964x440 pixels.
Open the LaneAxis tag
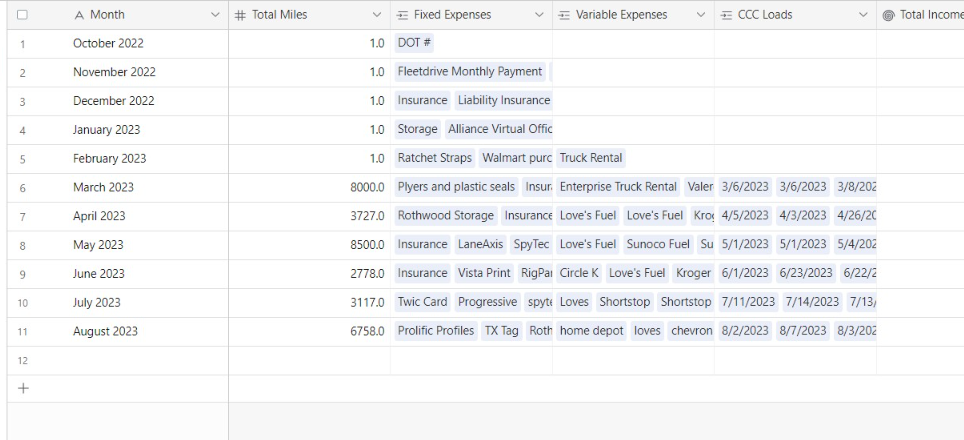[479, 245]
